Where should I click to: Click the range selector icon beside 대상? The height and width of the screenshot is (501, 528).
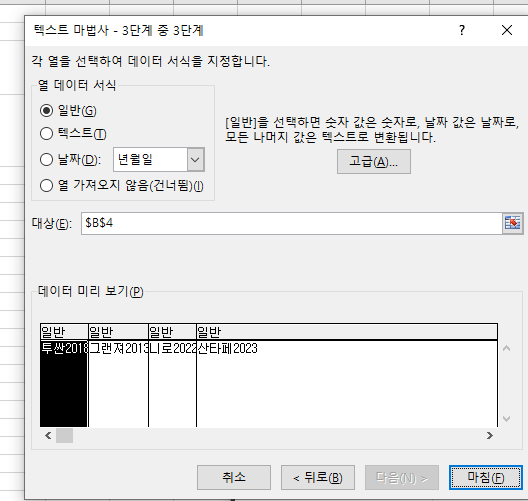tap(513, 223)
